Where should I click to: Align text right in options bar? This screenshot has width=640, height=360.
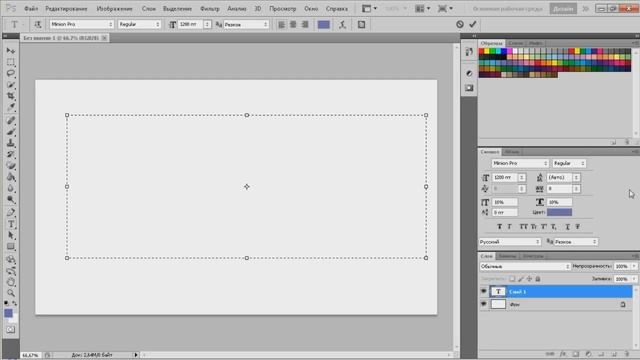305,24
